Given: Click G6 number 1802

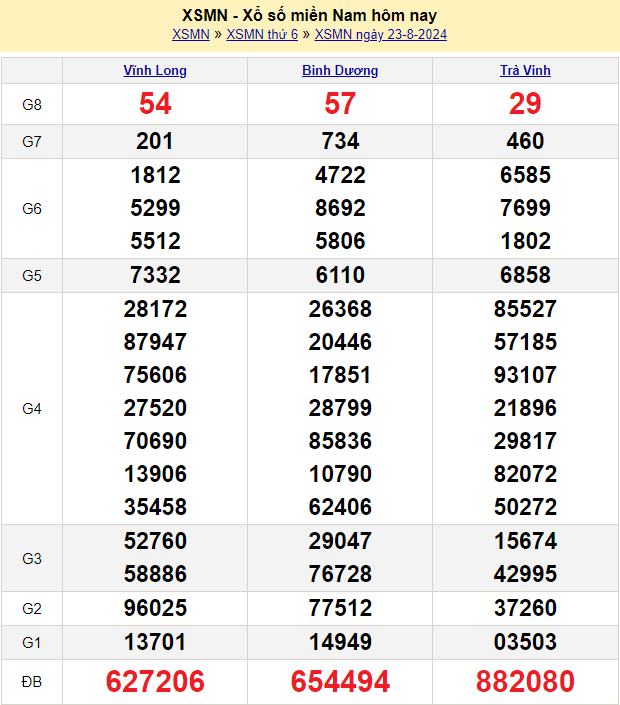Looking at the screenshot, I should [x=525, y=241].
